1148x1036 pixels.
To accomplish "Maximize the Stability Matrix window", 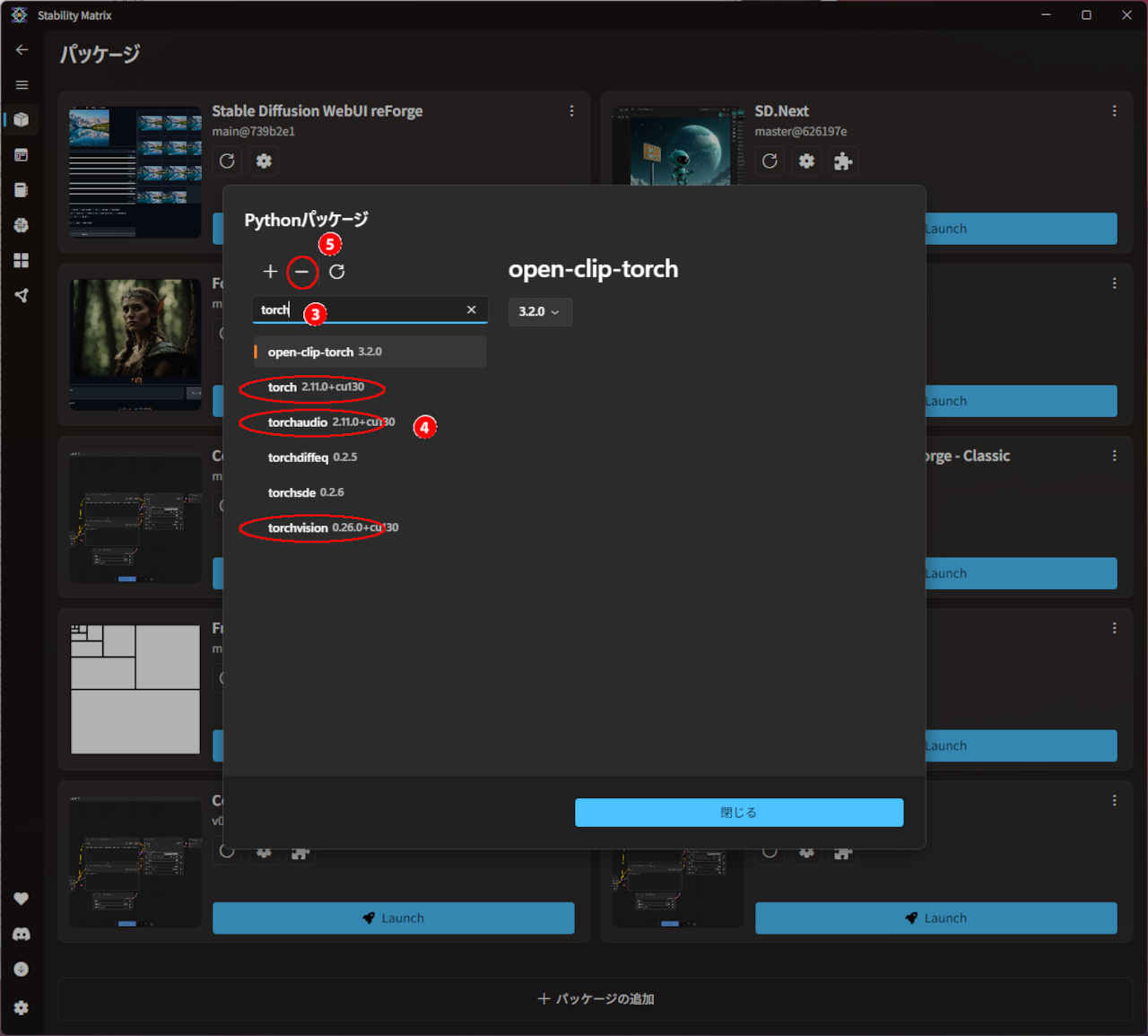I will tap(1086, 15).
